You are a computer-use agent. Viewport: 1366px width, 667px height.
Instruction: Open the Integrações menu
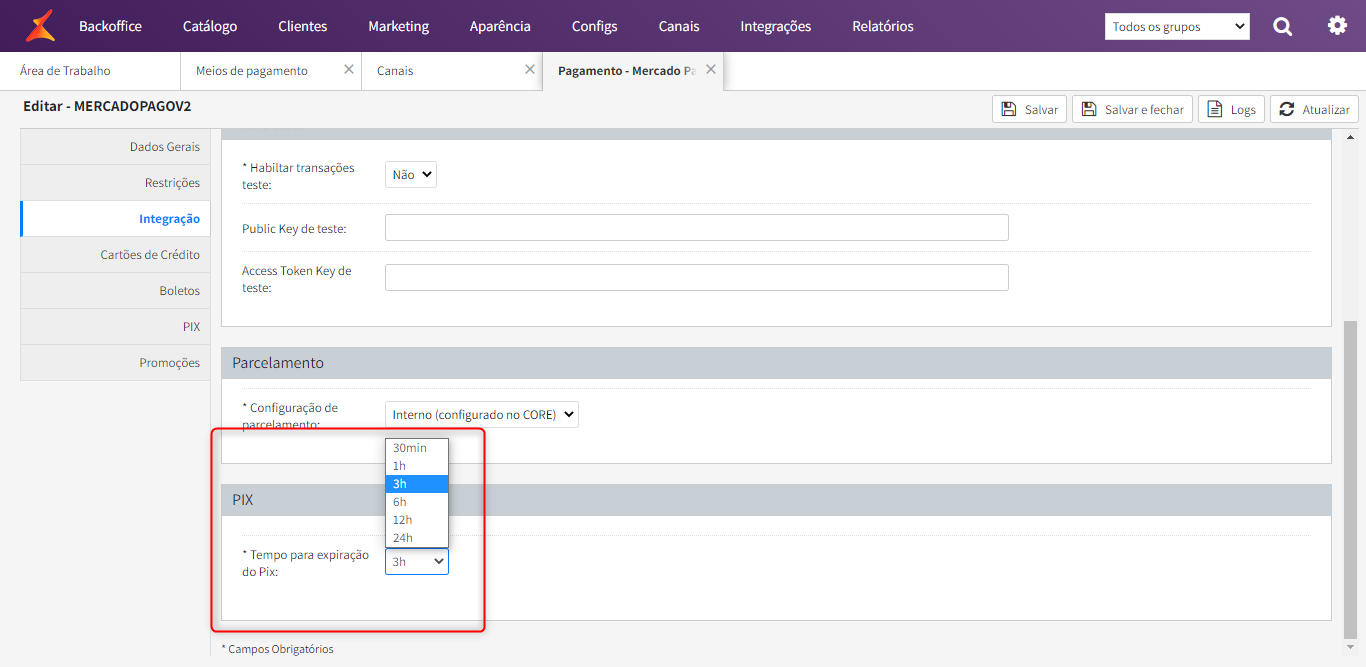pos(776,26)
